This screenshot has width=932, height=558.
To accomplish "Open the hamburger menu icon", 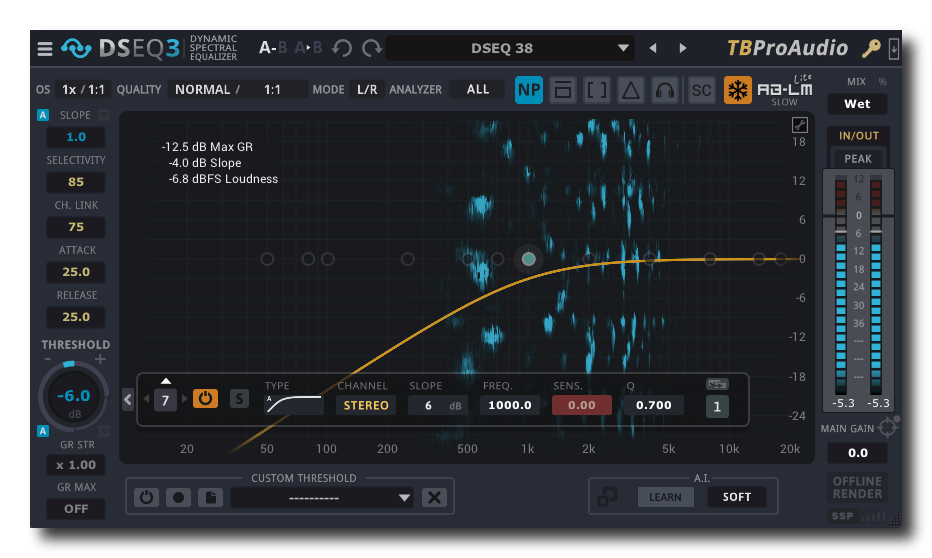I will (45, 49).
